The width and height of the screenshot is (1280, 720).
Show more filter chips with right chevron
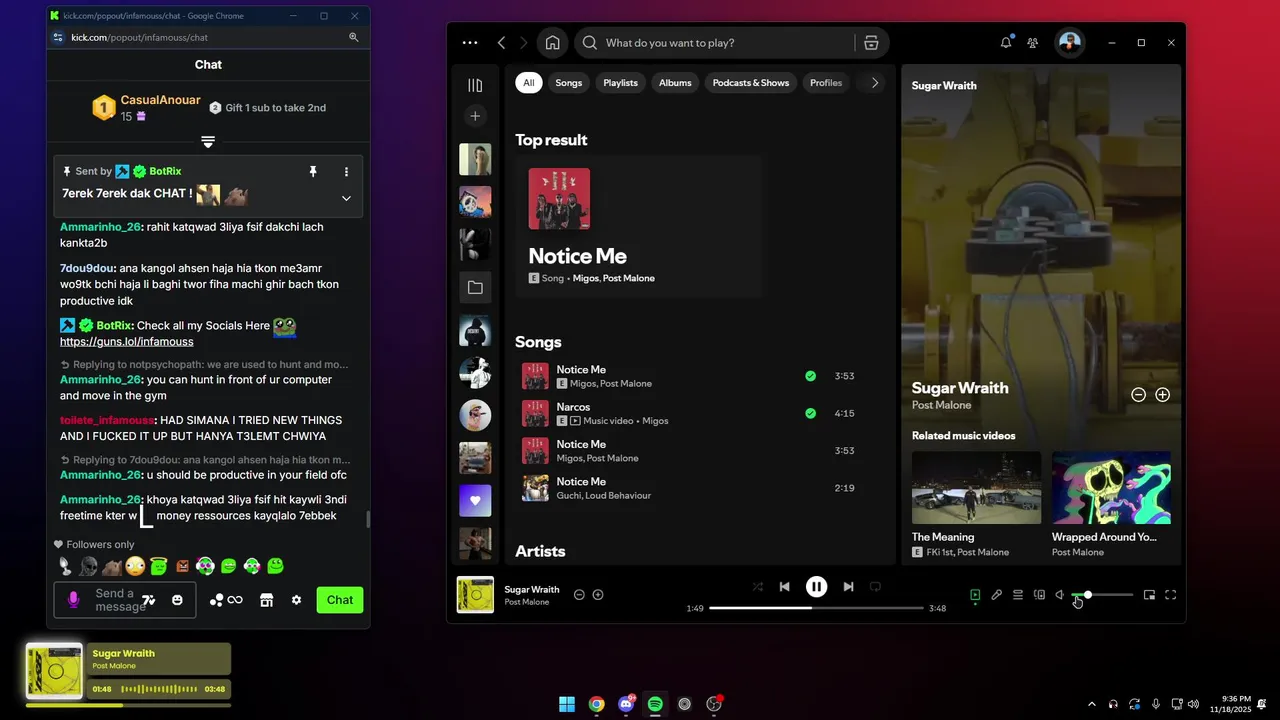pos(875,83)
